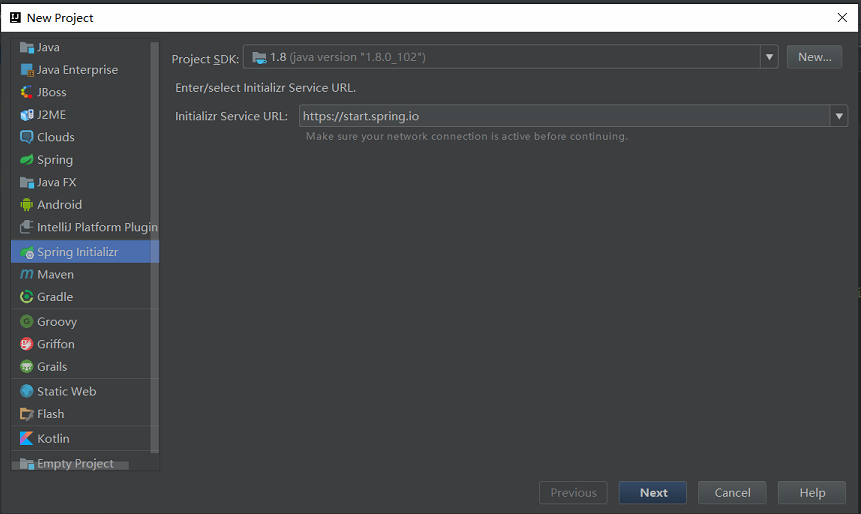Close the New Project window
Viewport: 861px width, 514px height.
click(842, 18)
